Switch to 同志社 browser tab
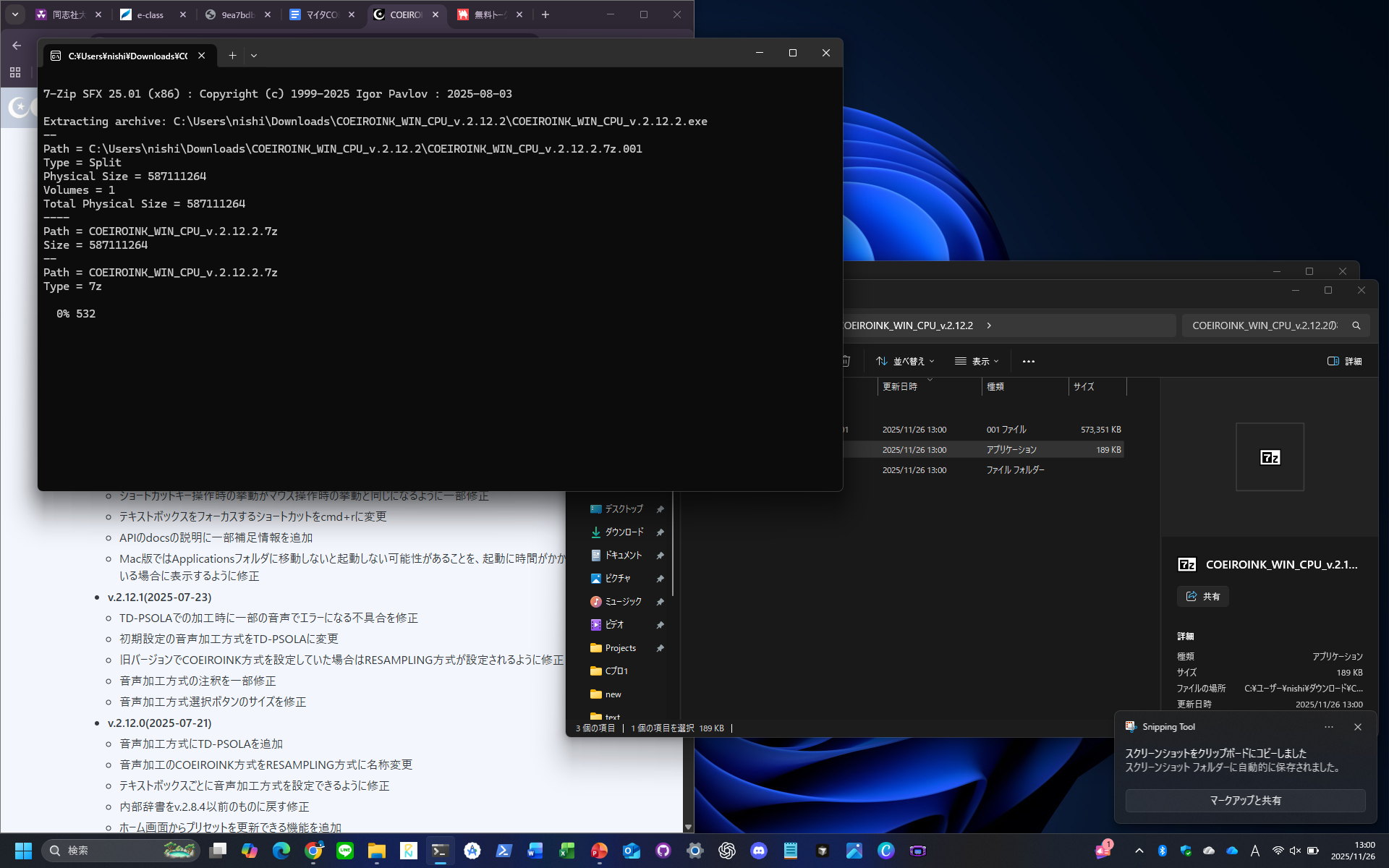 click(x=68, y=14)
